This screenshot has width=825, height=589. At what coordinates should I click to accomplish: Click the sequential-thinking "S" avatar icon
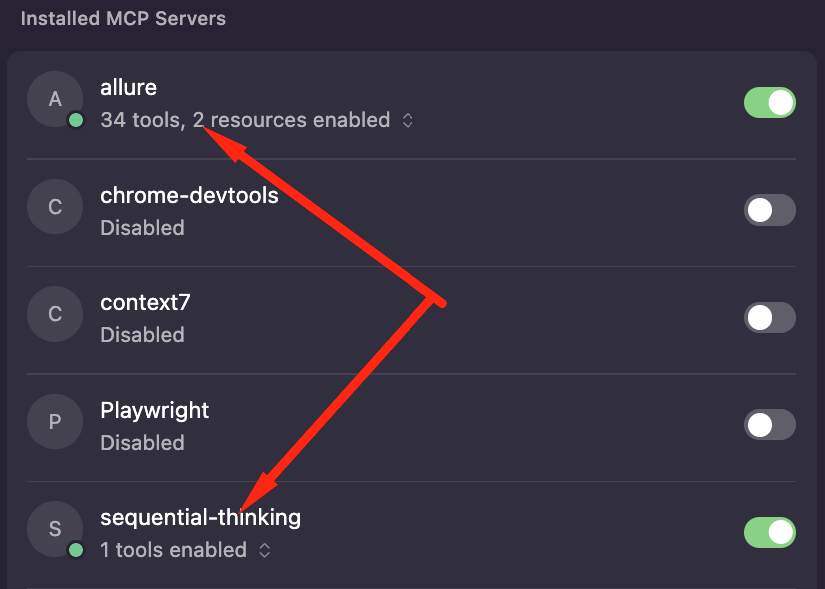tap(54, 528)
